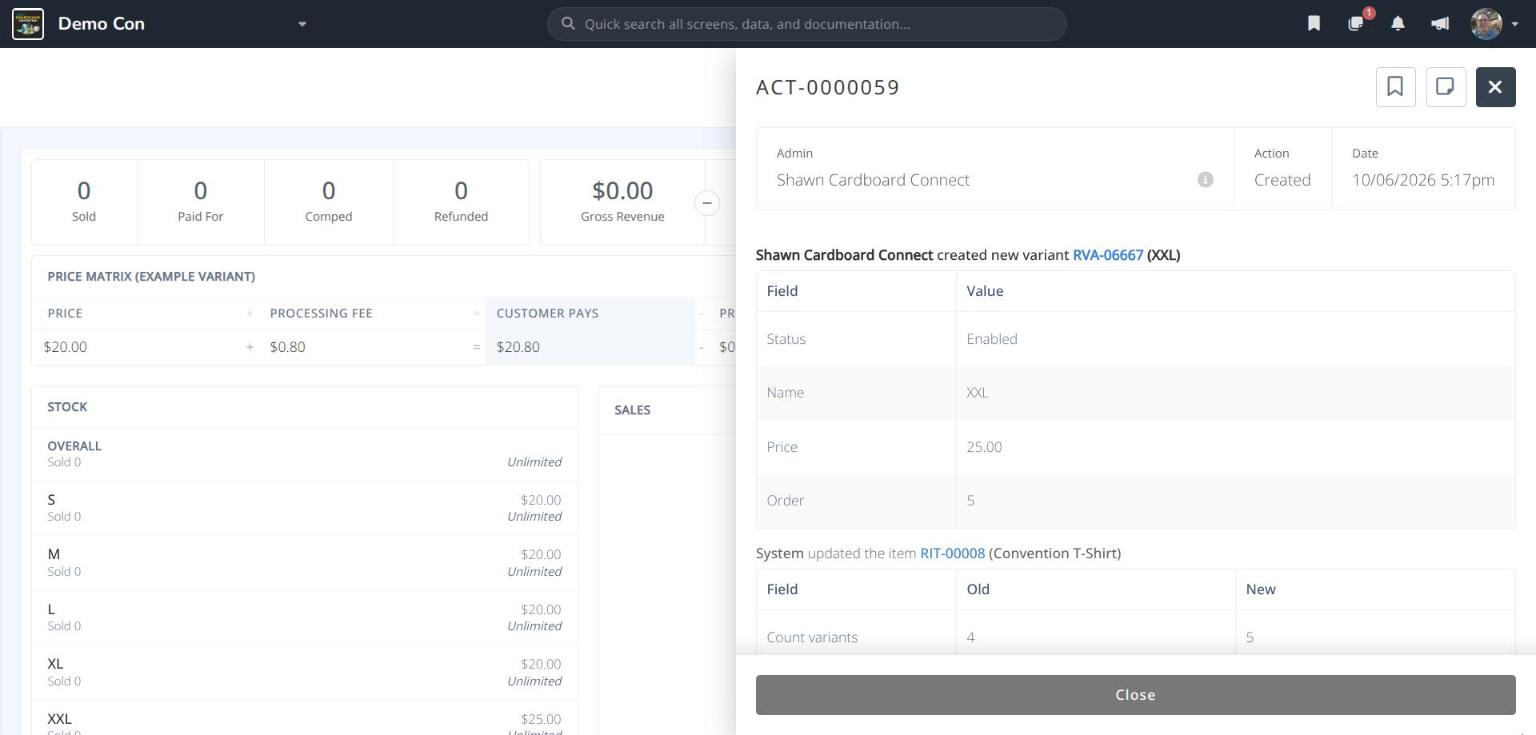Collapse the revenue stats with minus icon

707,203
